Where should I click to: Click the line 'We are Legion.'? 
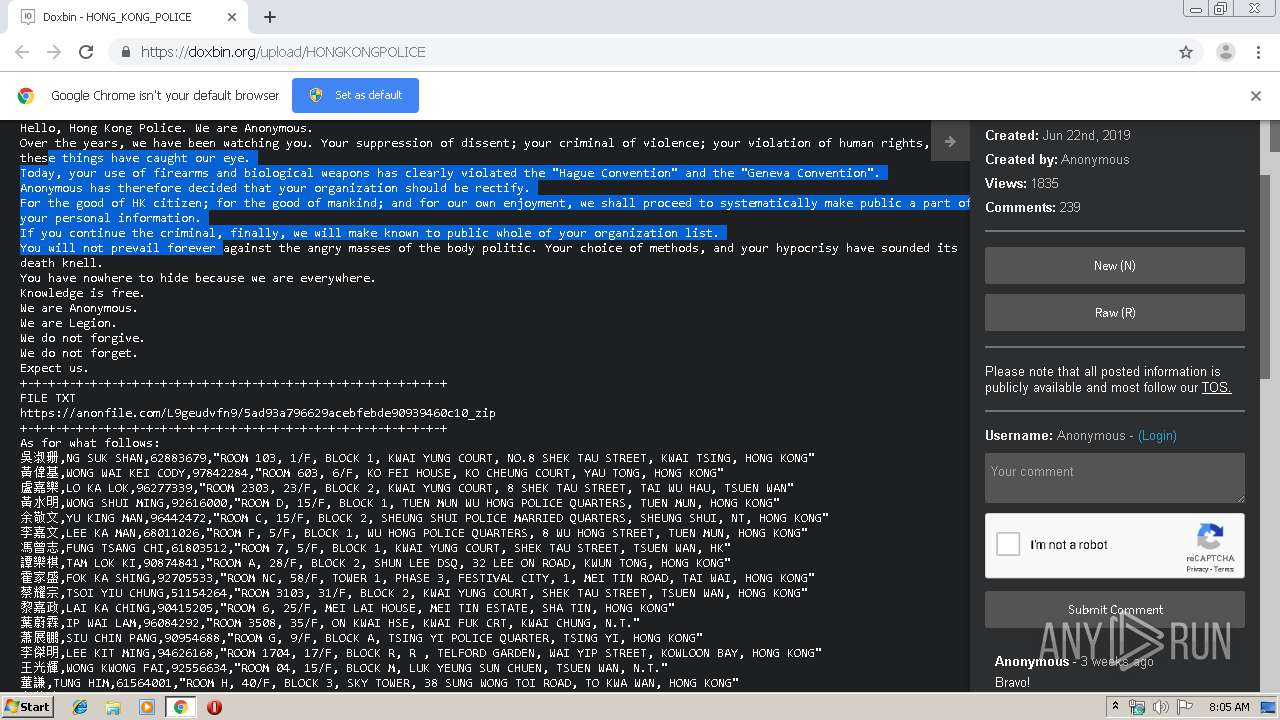[x=68, y=323]
